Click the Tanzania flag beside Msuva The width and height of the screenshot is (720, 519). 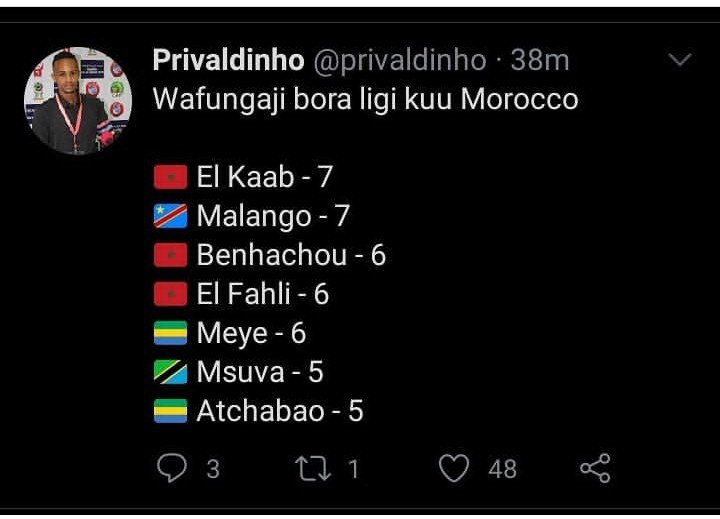coord(171,373)
